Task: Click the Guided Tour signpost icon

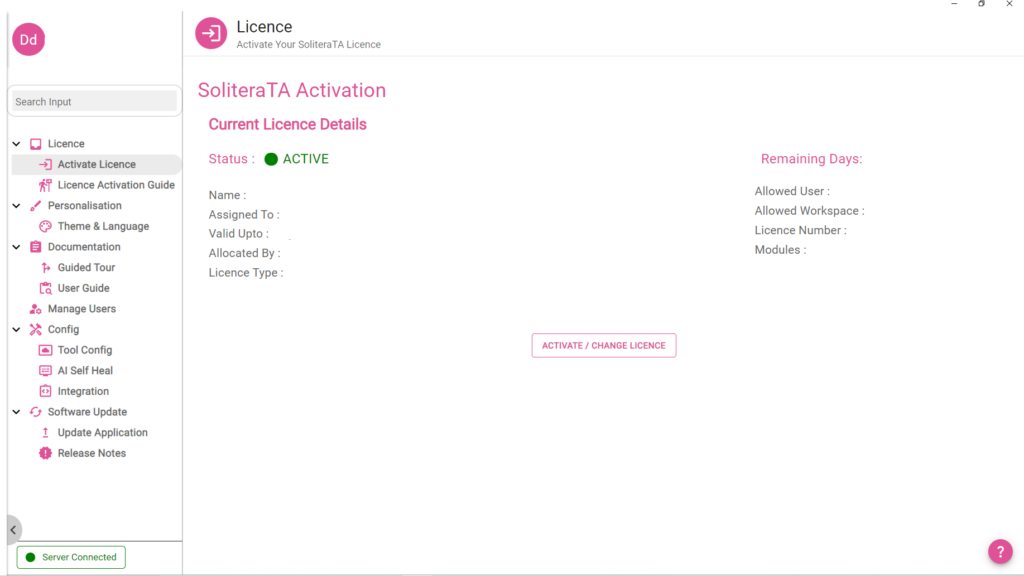Action: pos(45,268)
